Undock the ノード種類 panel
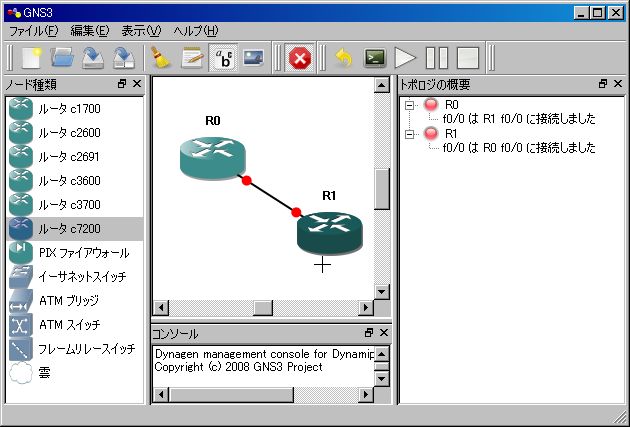This screenshot has width=630, height=427. coord(122,84)
